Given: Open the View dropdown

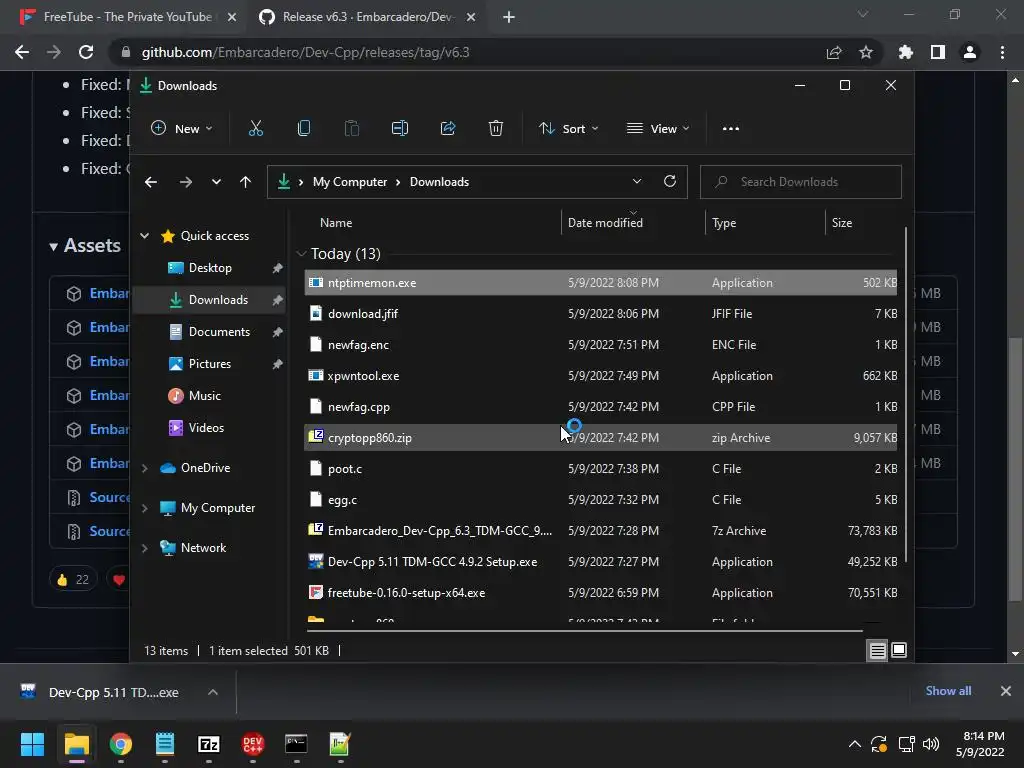Looking at the screenshot, I should [658, 129].
